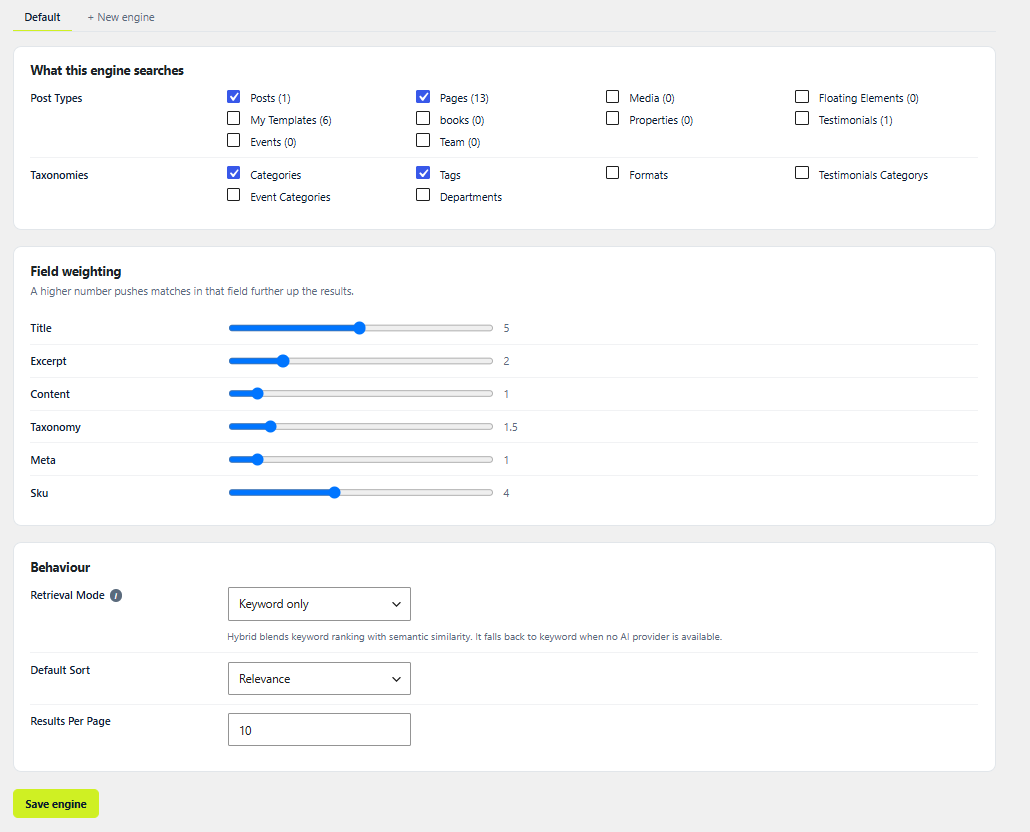This screenshot has height=832, width=1030.
Task: Click the Title weight slider handle
Action: pos(359,328)
